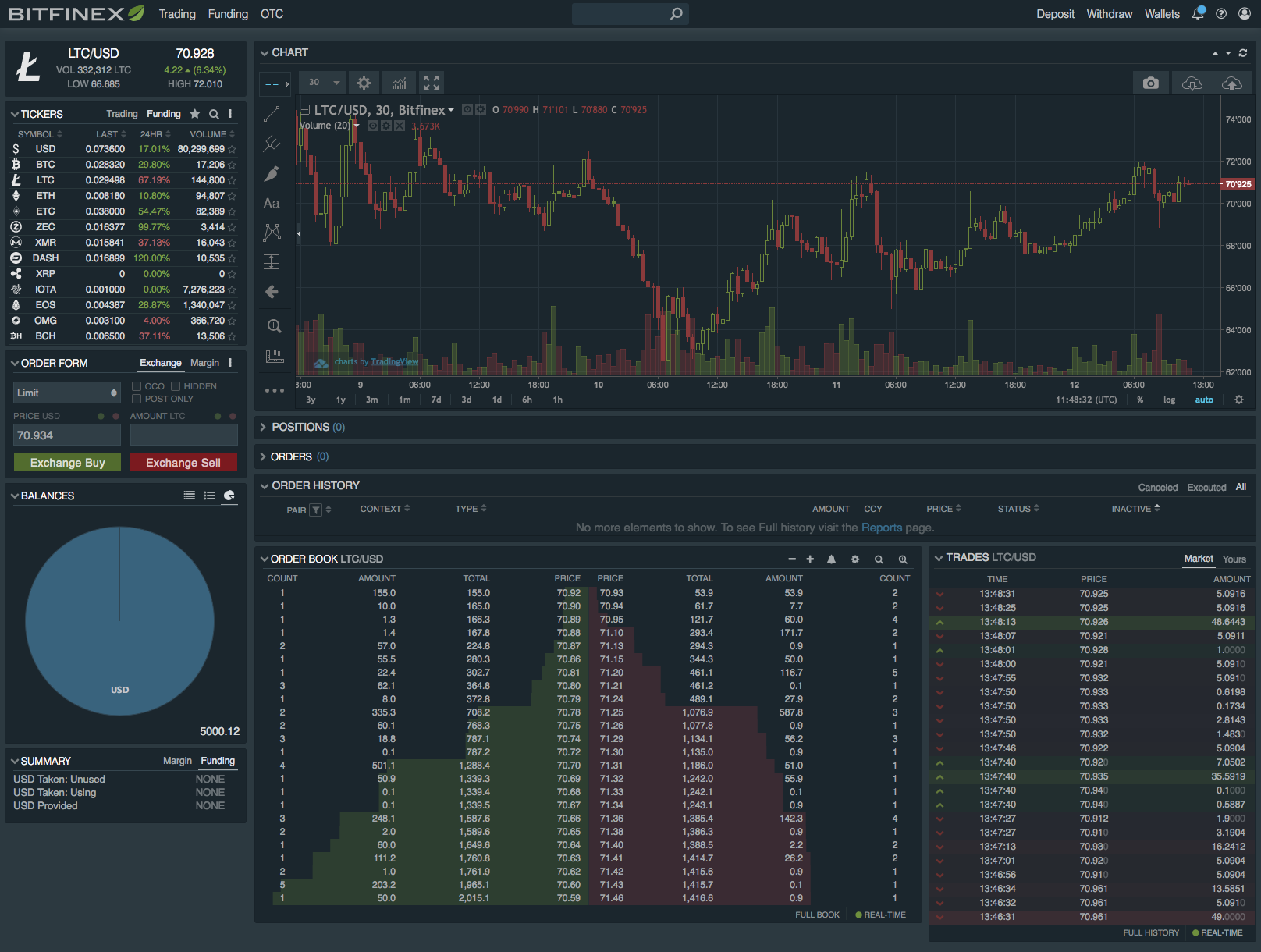Switch trades panel to Yours tab

click(1234, 559)
